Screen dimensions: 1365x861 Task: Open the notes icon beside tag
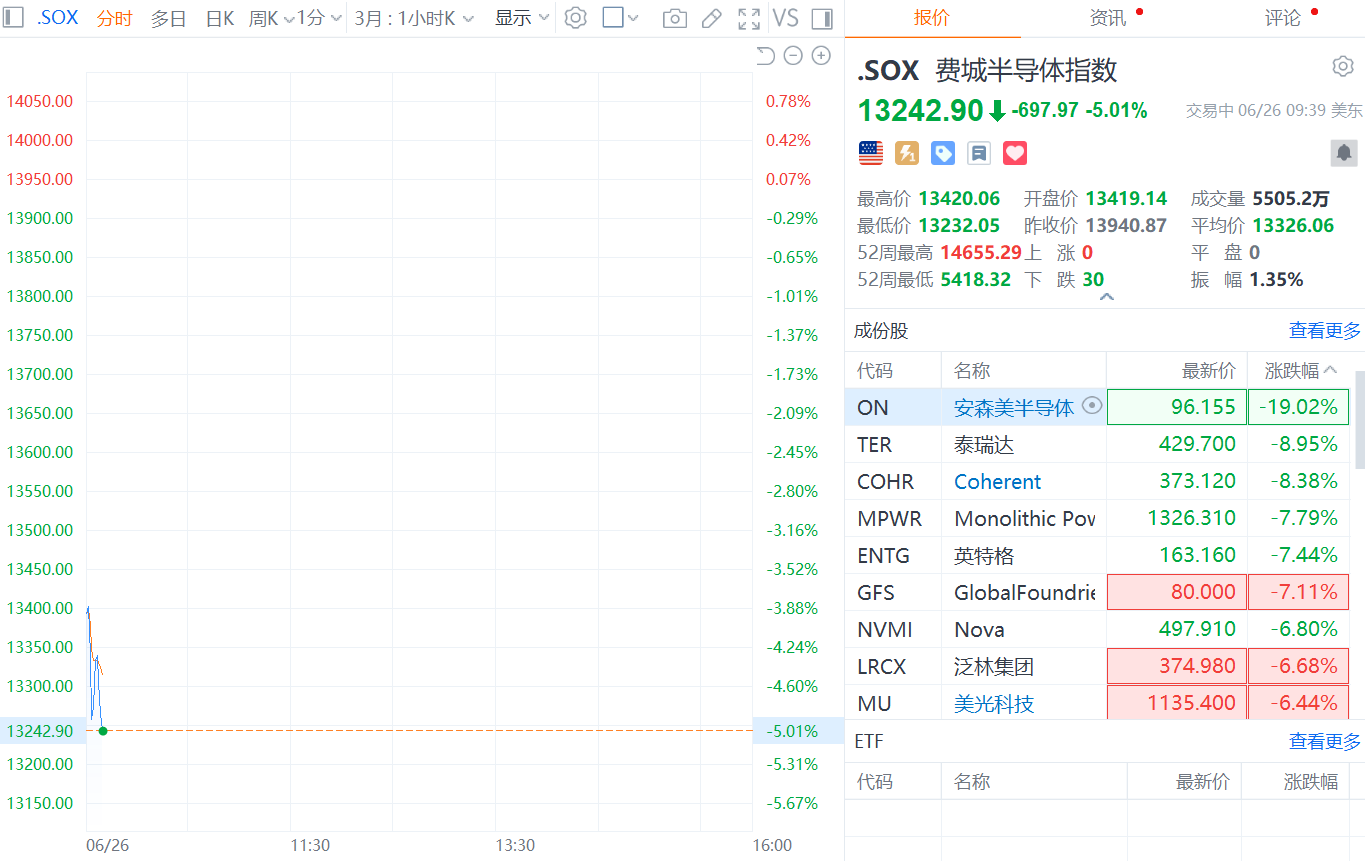979,153
